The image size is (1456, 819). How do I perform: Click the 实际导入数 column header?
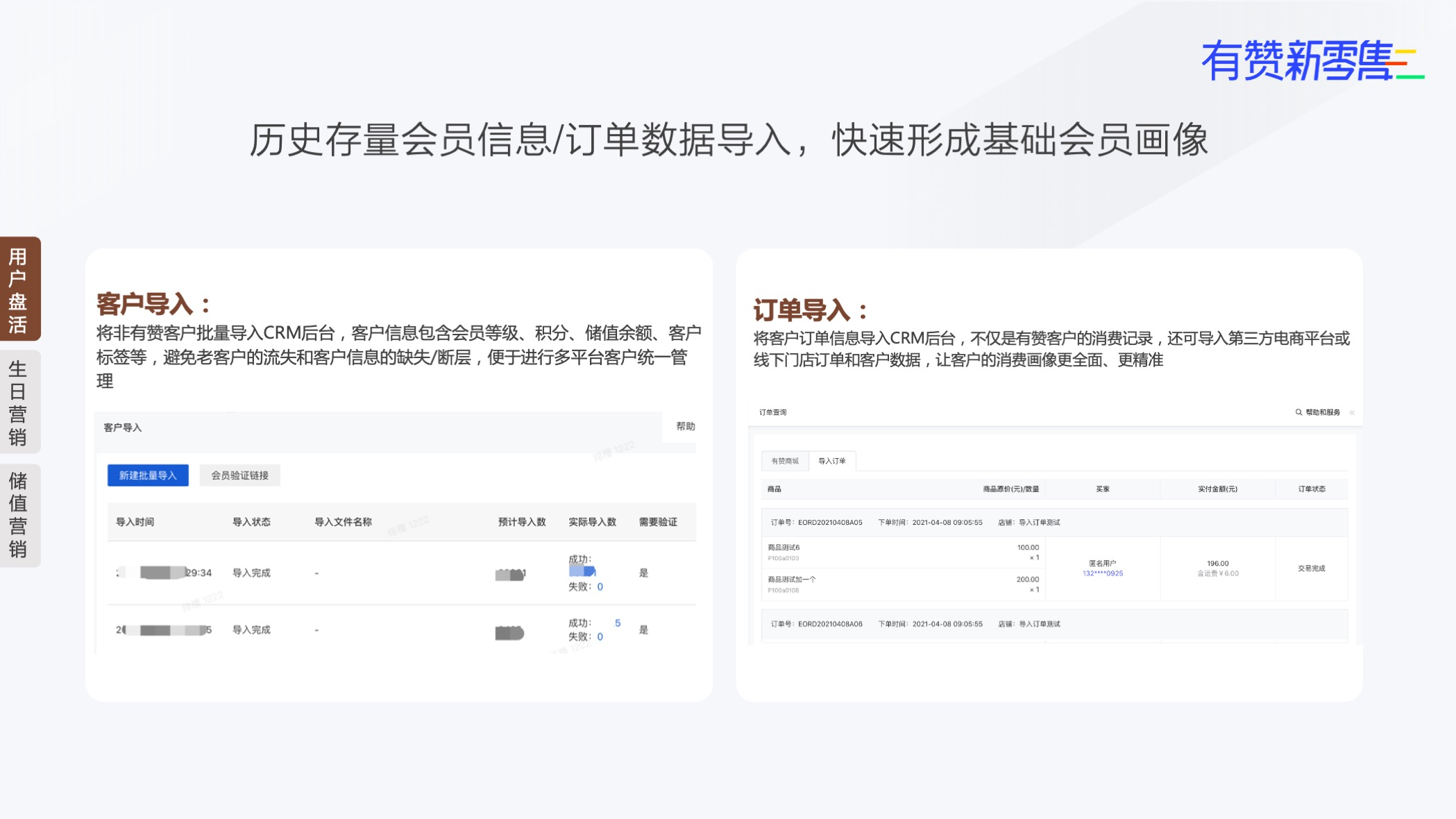(x=593, y=522)
